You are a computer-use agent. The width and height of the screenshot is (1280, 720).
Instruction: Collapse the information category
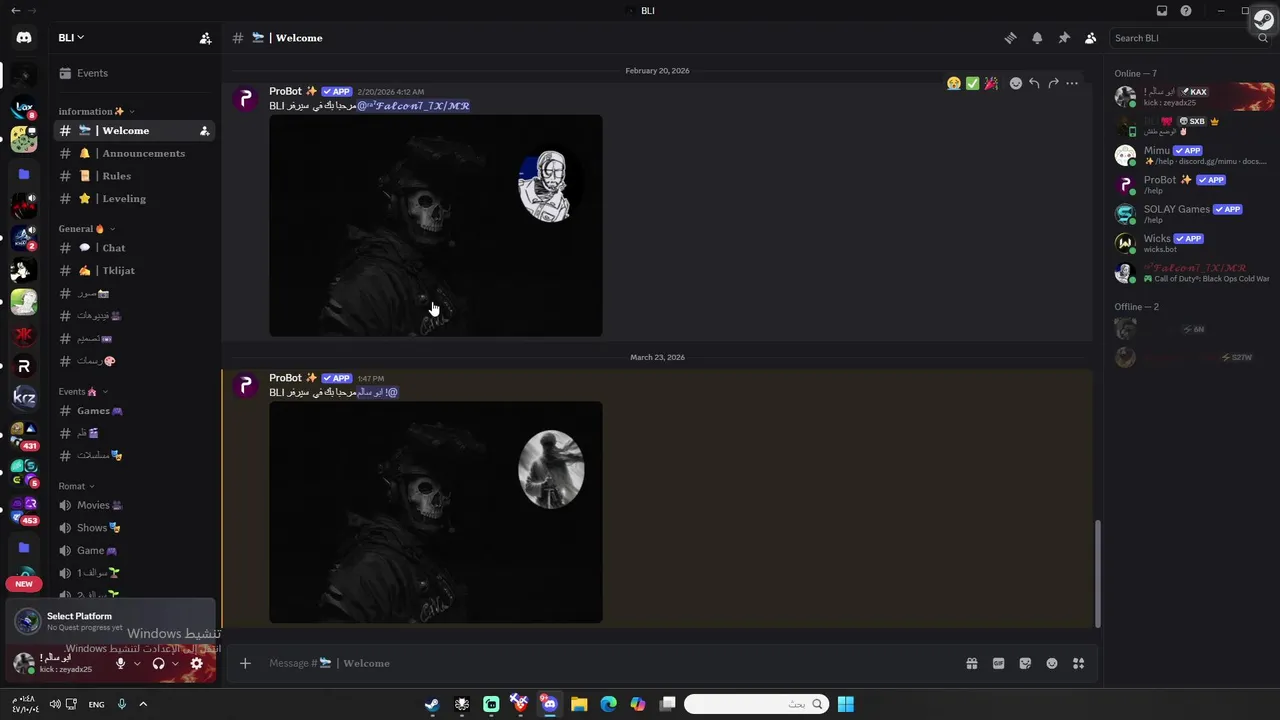point(96,111)
